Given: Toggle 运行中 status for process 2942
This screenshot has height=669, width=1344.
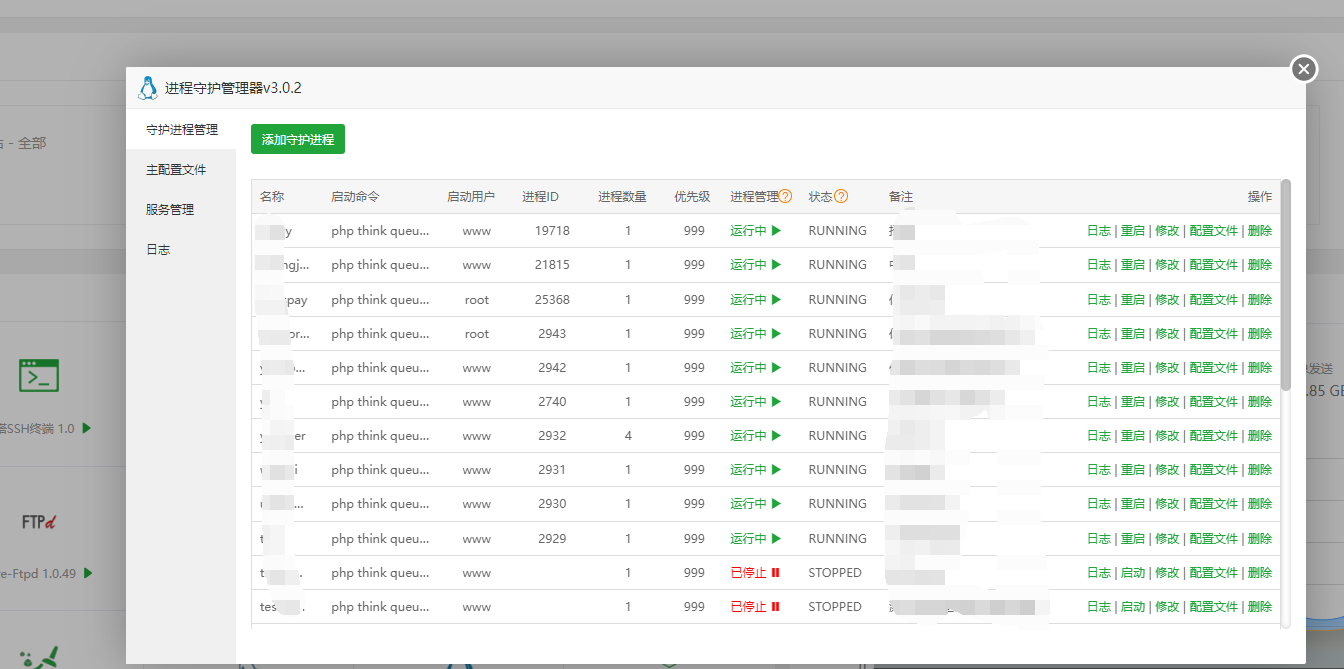Looking at the screenshot, I should [x=755, y=368].
